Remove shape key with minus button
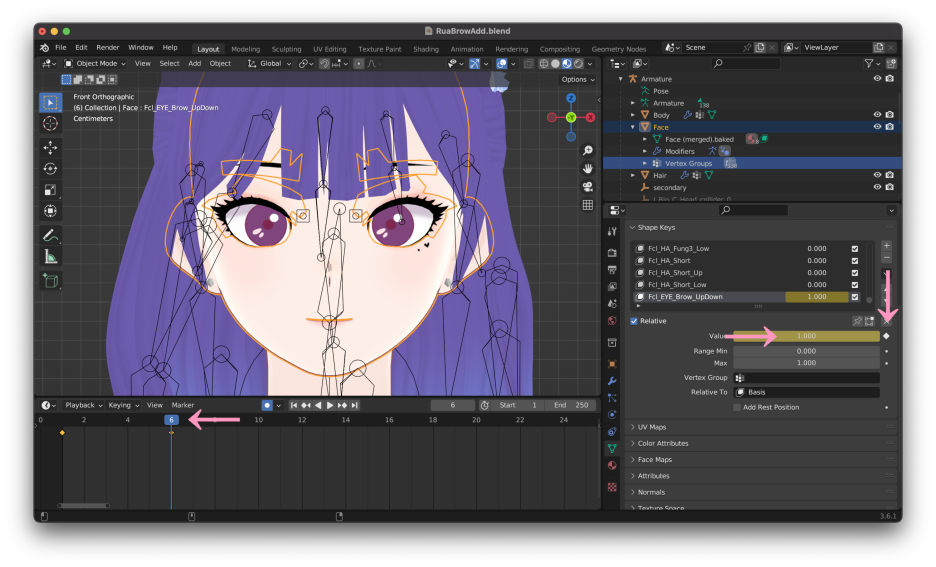Image resolution: width=936 pixels, height=567 pixels. (x=886, y=257)
